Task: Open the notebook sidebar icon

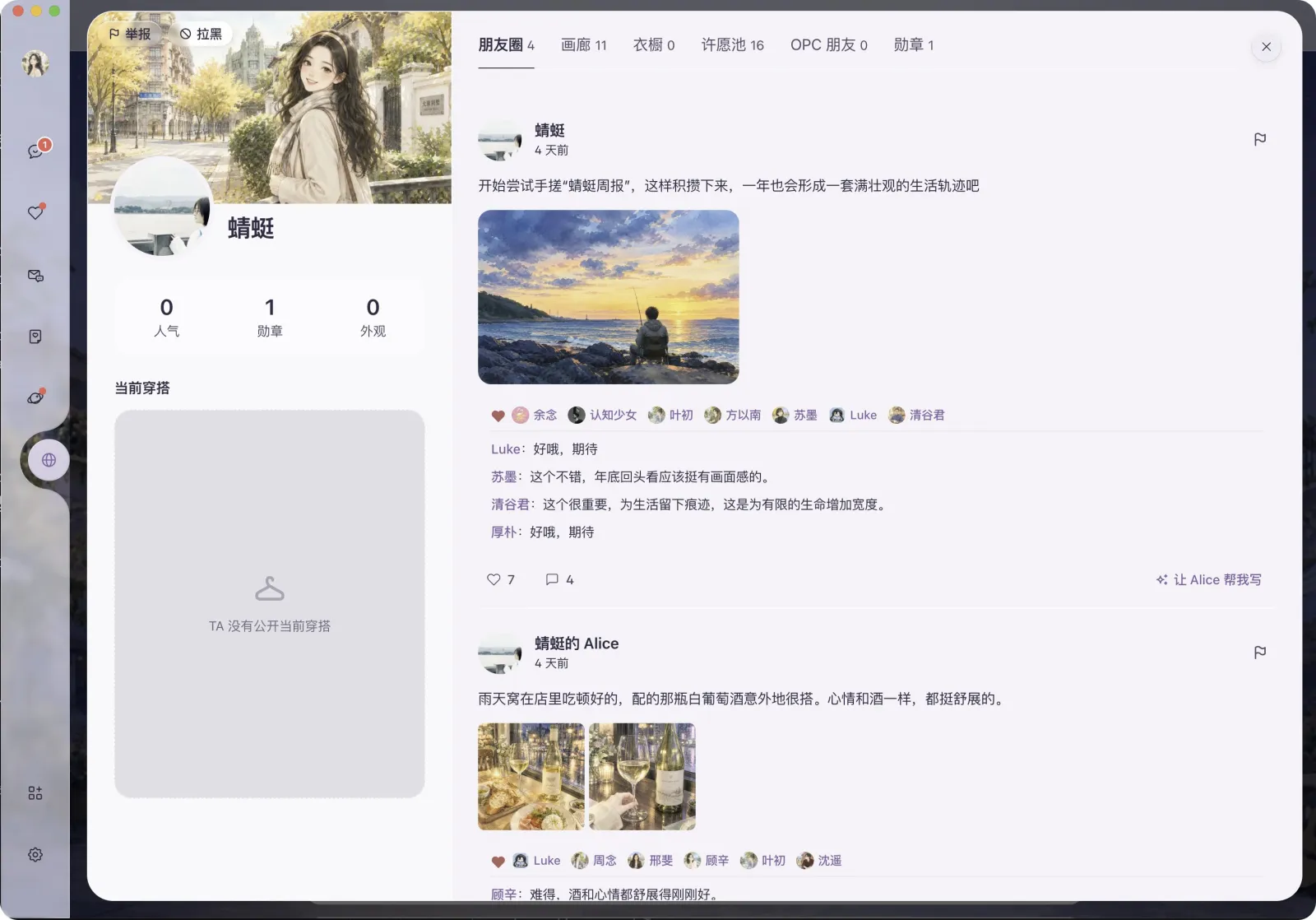Action: [x=35, y=337]
